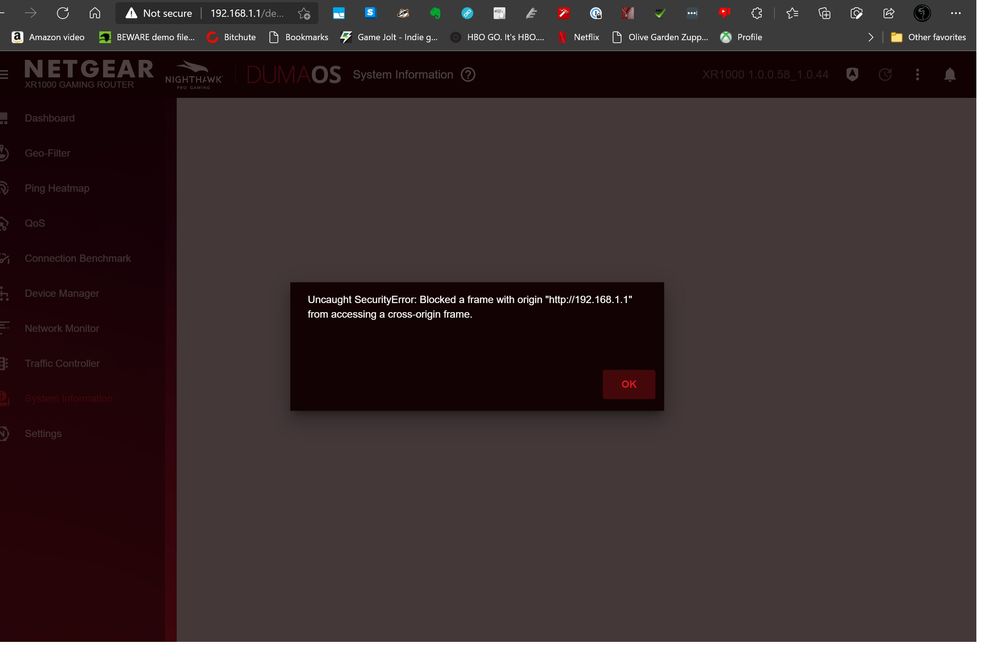Open the Favorites star list icon
Screen dimensions: 999x666
(x=792, y=13)
